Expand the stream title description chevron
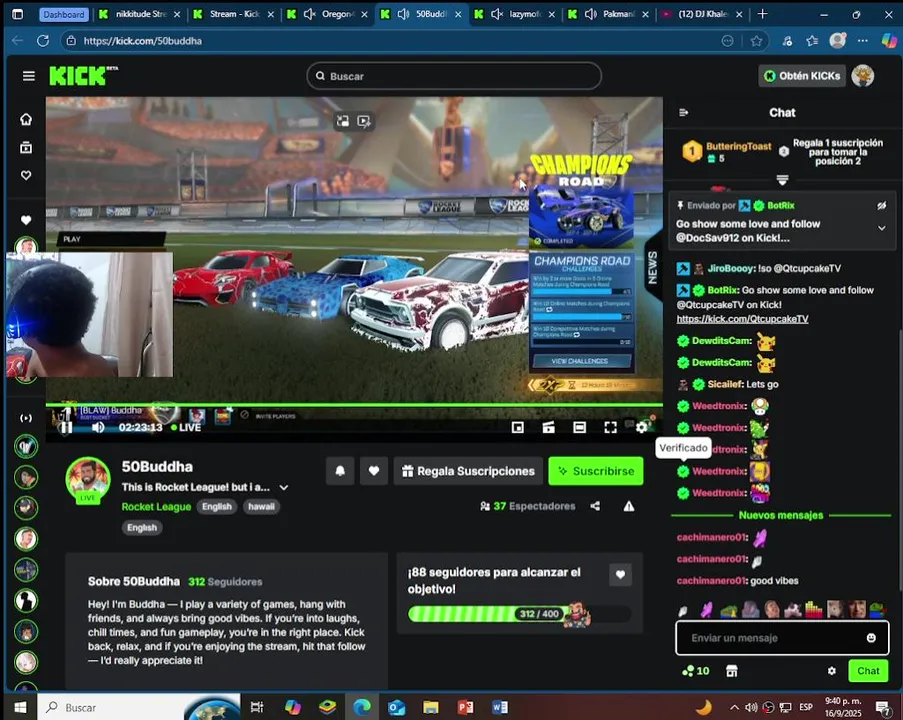 point(284,487)
